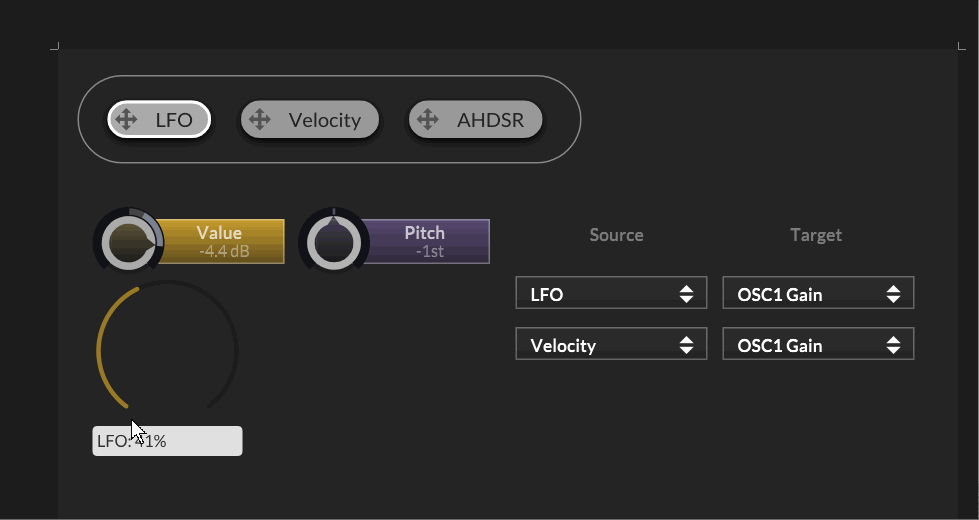The height and width of the screenshot is (520, 979).
Task: Click the Source column header
Action: pos(616,235)
